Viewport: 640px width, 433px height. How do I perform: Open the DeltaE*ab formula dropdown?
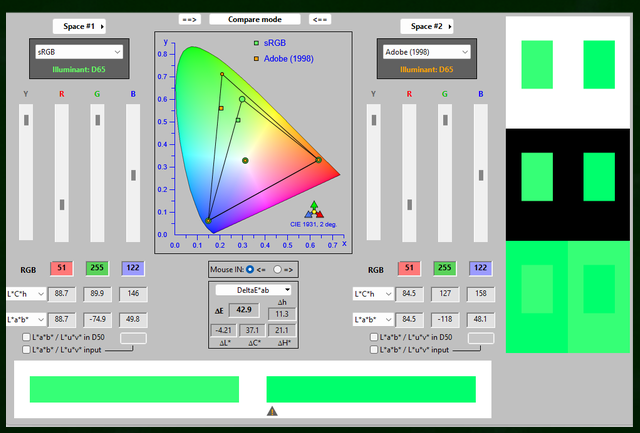253,290
